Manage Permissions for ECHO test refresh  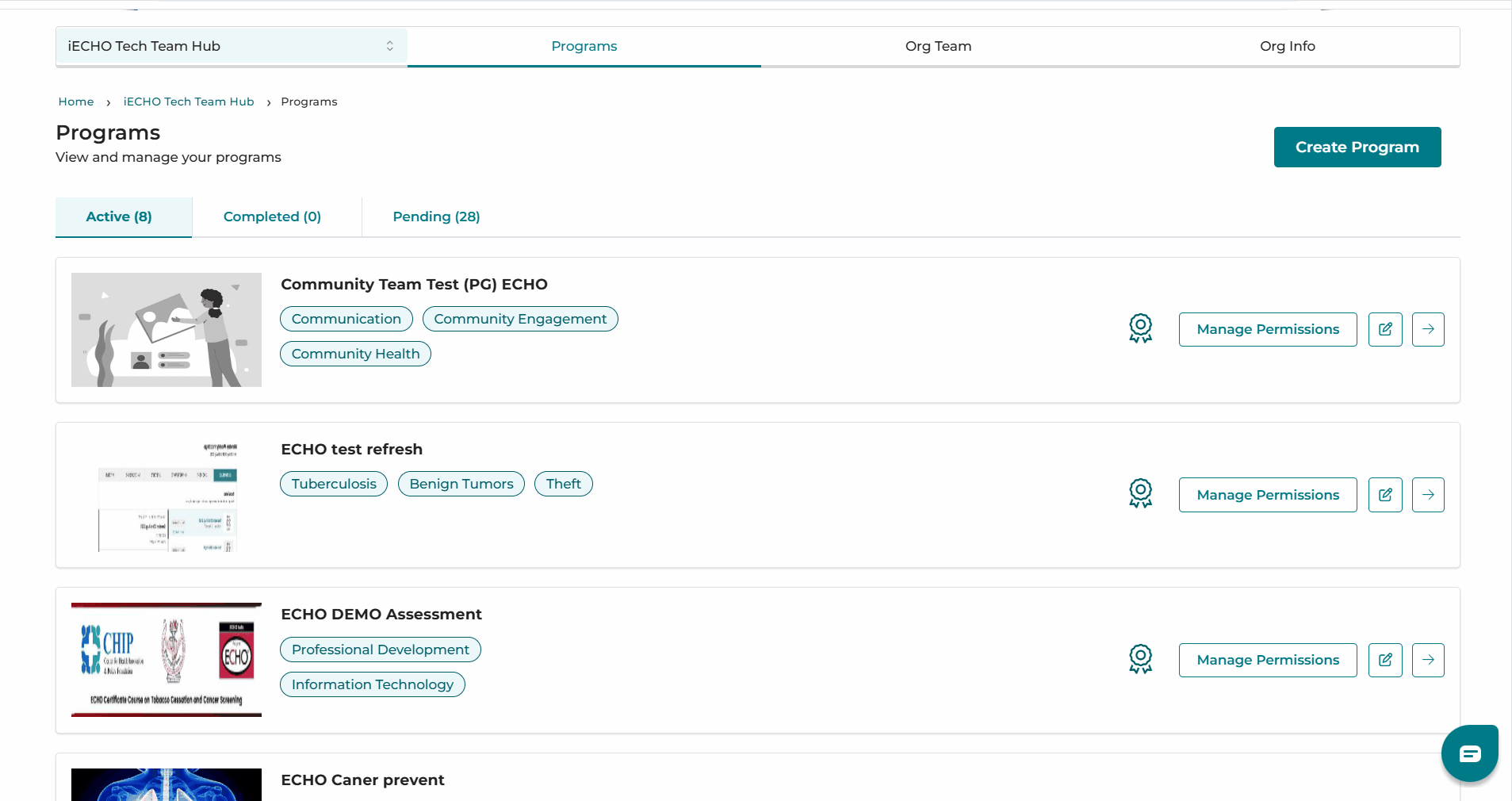(1268, 495)
